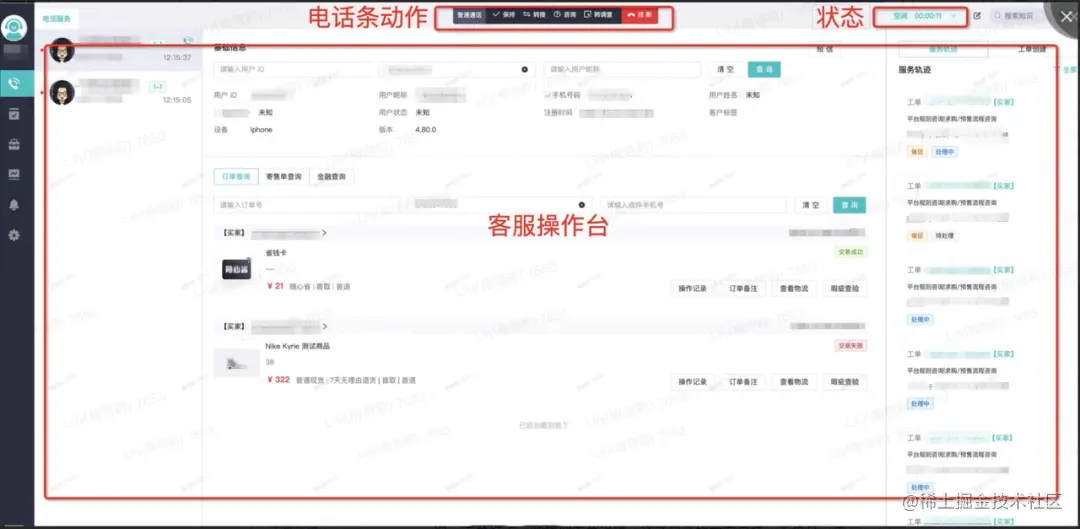This screenshot has height=529, width=1080.
Task: Select the caller conversation at 12:15:05
Action: (x=118, y=92)
